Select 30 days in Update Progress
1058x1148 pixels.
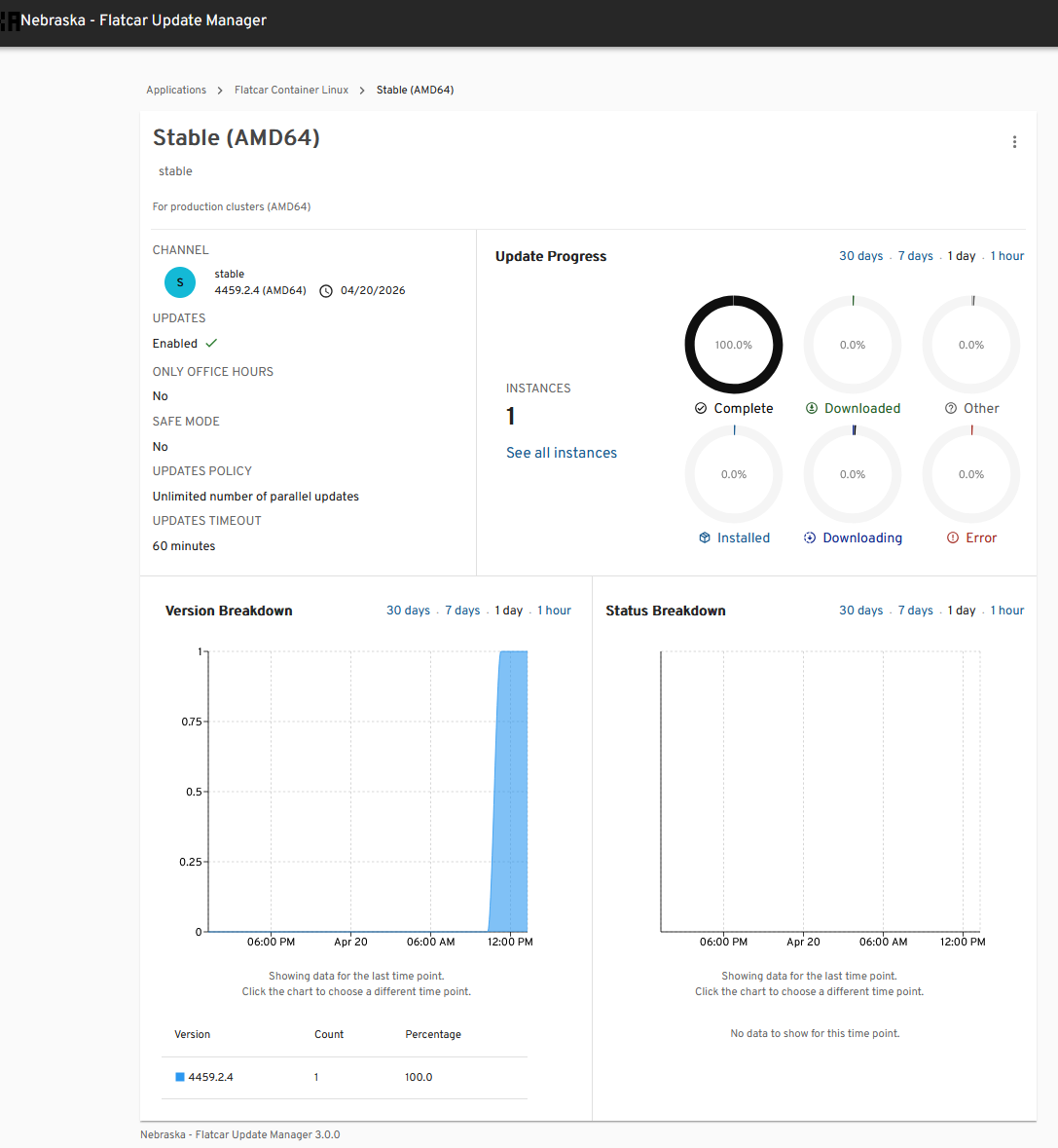[860, 256]
